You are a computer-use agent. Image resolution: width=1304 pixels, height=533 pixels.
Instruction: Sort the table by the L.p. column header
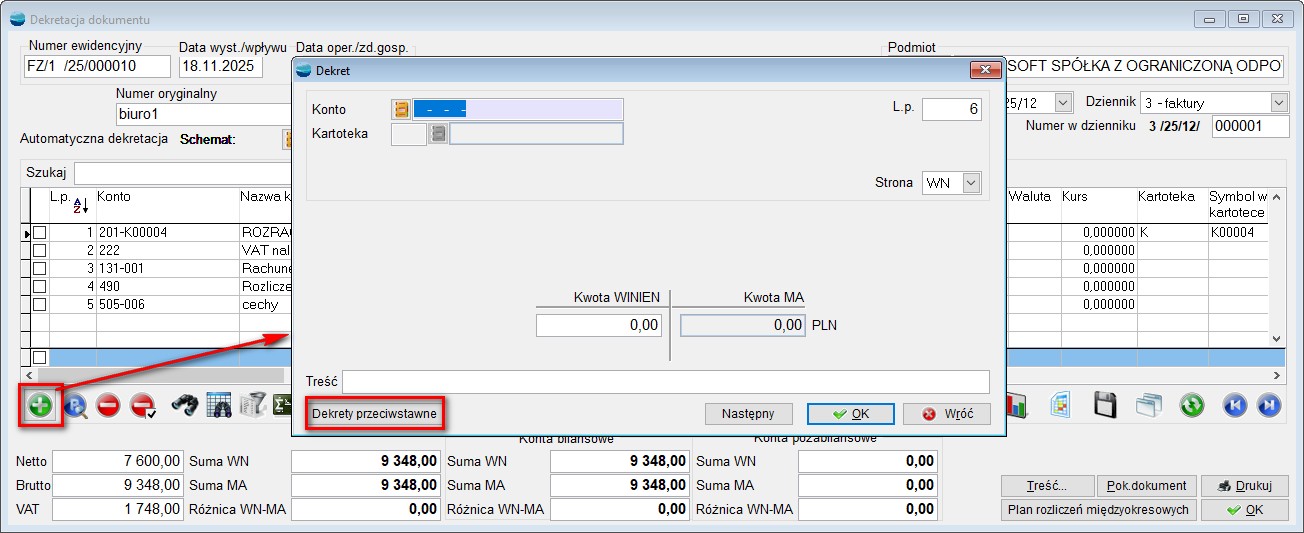(71, 203)
